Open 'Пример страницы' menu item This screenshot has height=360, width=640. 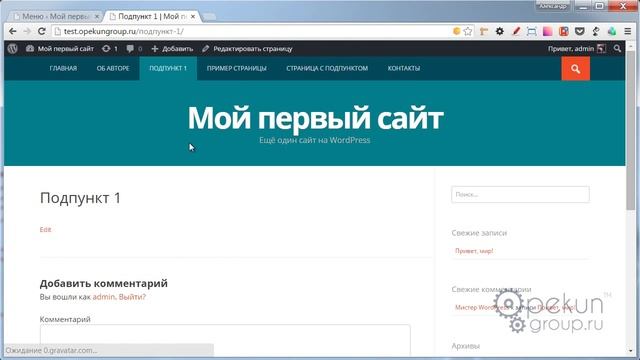coord(237,68)
